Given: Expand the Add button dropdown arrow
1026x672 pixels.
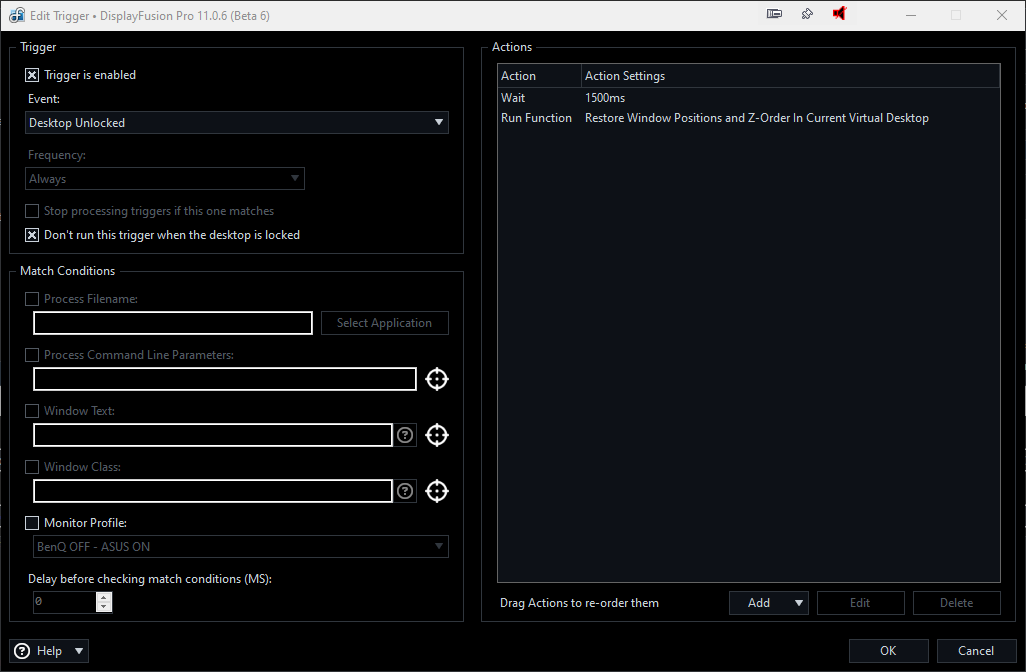Looking at the screenshot, I should [798, 603].
